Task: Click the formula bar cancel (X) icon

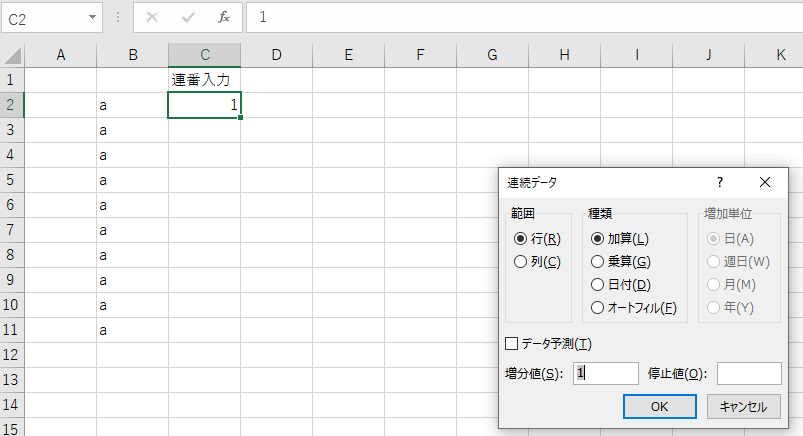Action: click(152, 18)
